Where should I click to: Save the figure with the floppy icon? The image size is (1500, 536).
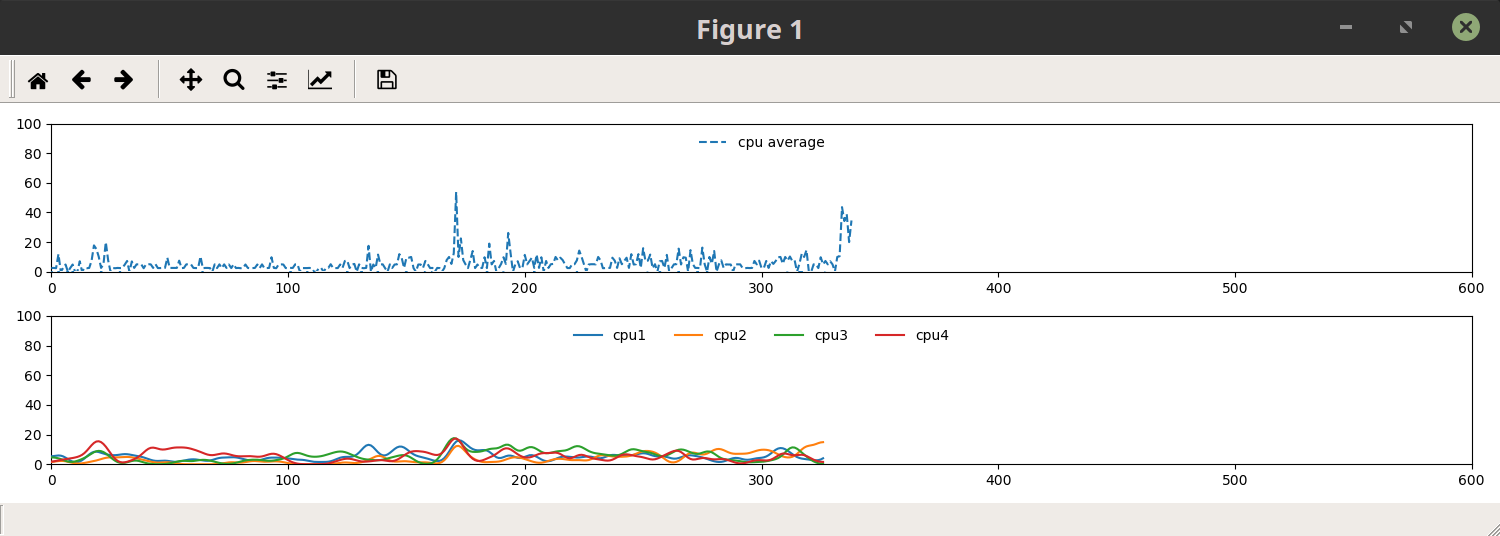coord(387,80)
